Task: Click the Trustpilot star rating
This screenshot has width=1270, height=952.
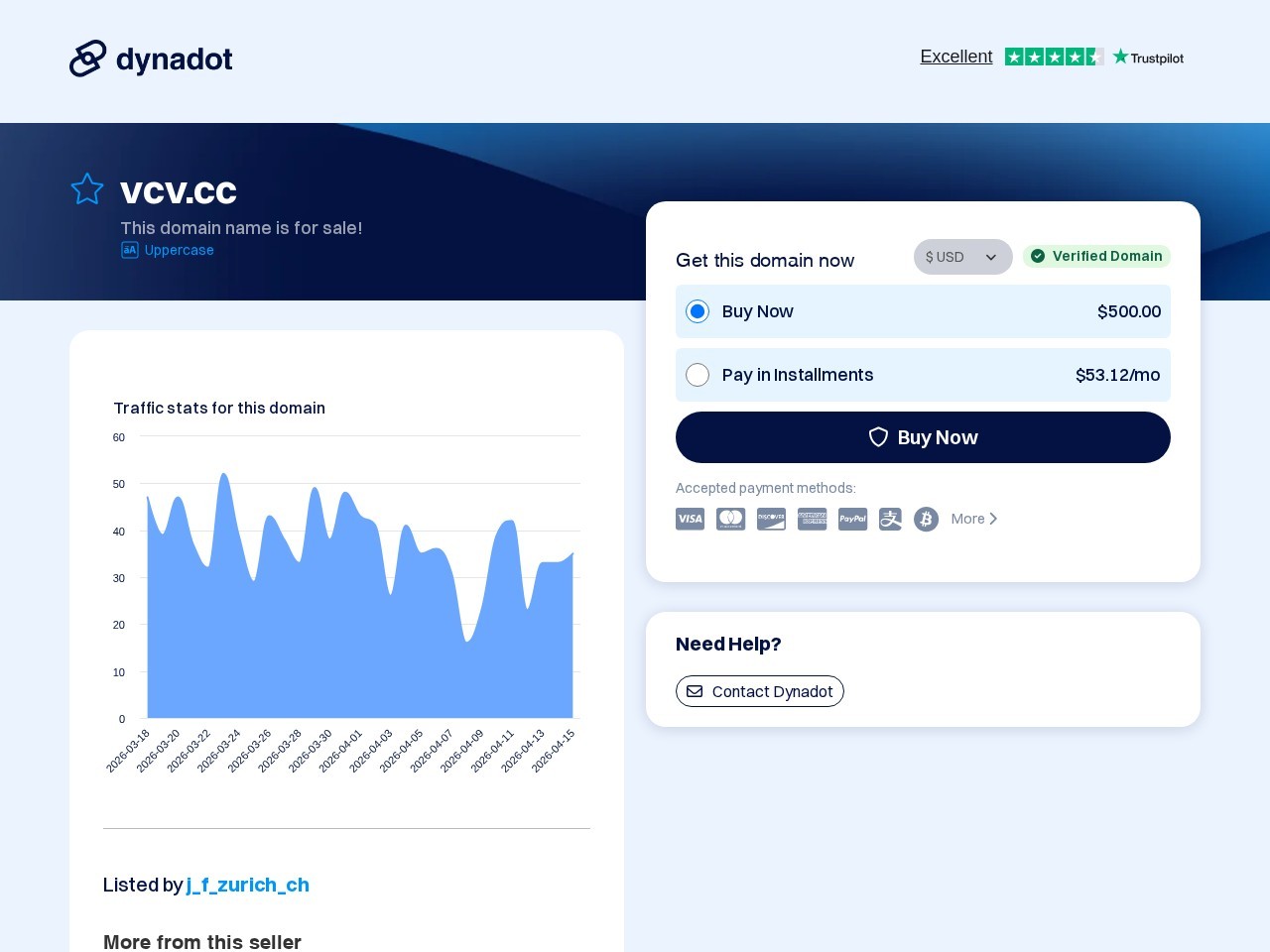Action: pyautogui.click(x=1054, y=57)
